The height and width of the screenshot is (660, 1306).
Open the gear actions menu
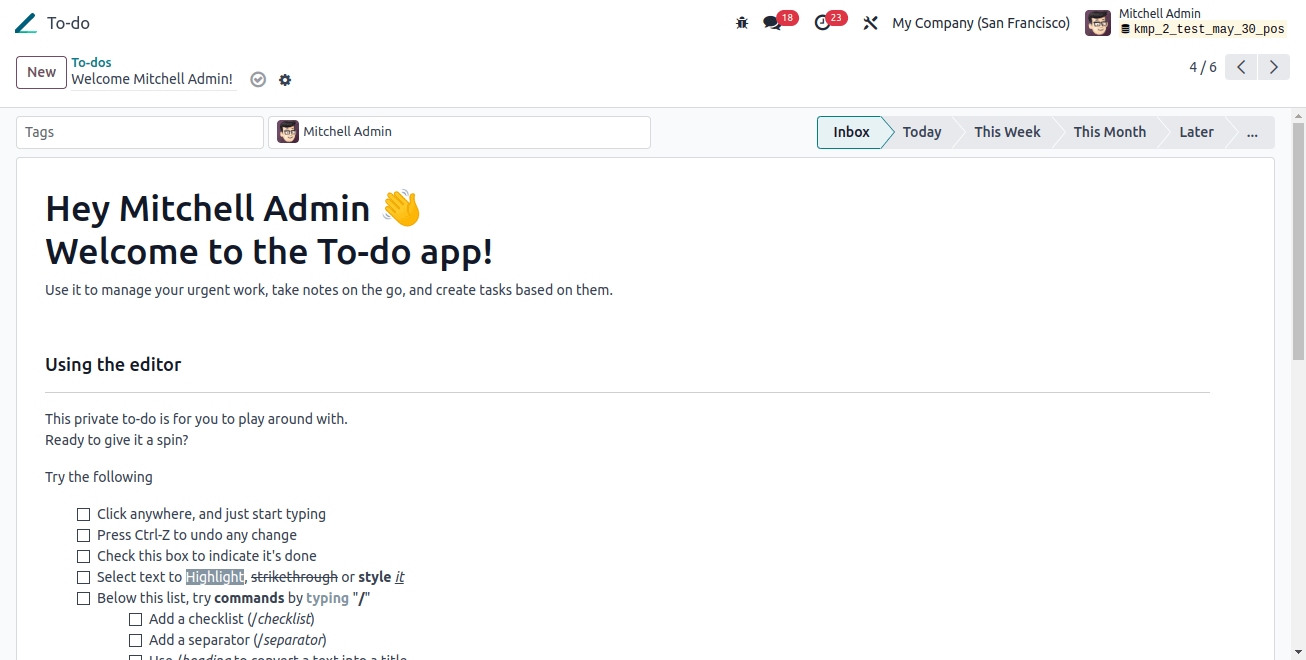(x=285, y=80)
